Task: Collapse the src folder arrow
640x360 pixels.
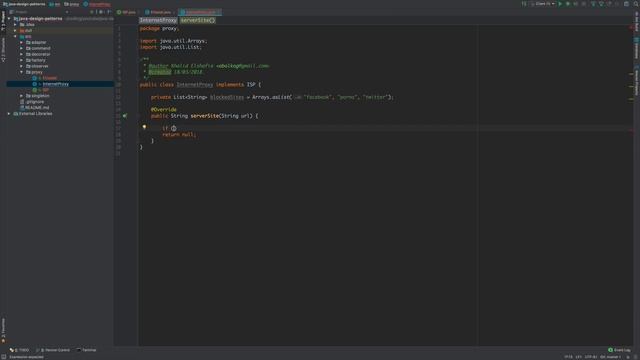Action: click(16, 36)
